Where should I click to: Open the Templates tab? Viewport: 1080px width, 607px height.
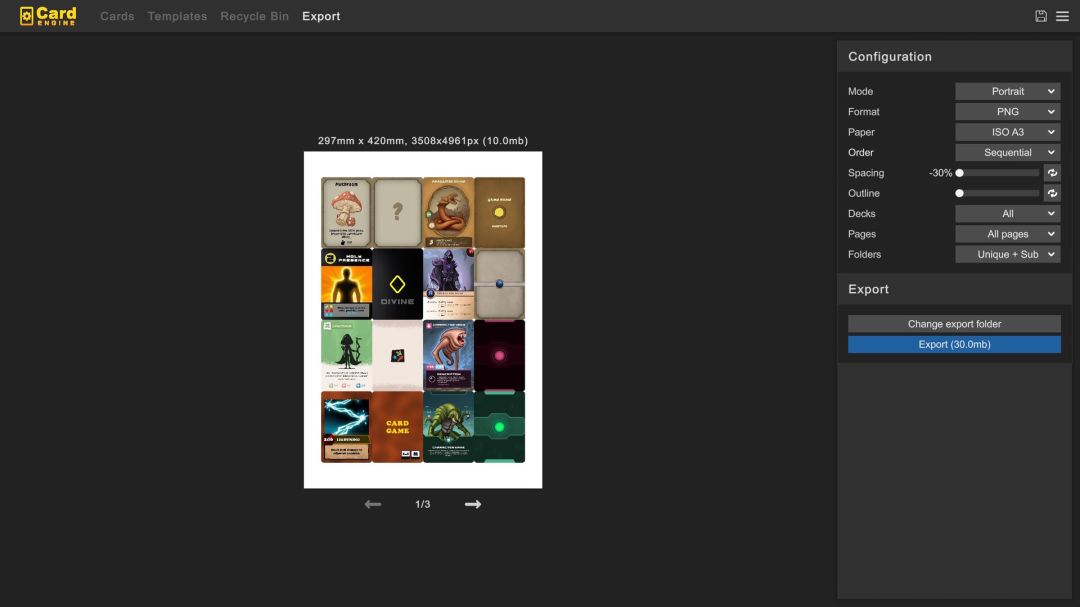[x=177, y=16]
